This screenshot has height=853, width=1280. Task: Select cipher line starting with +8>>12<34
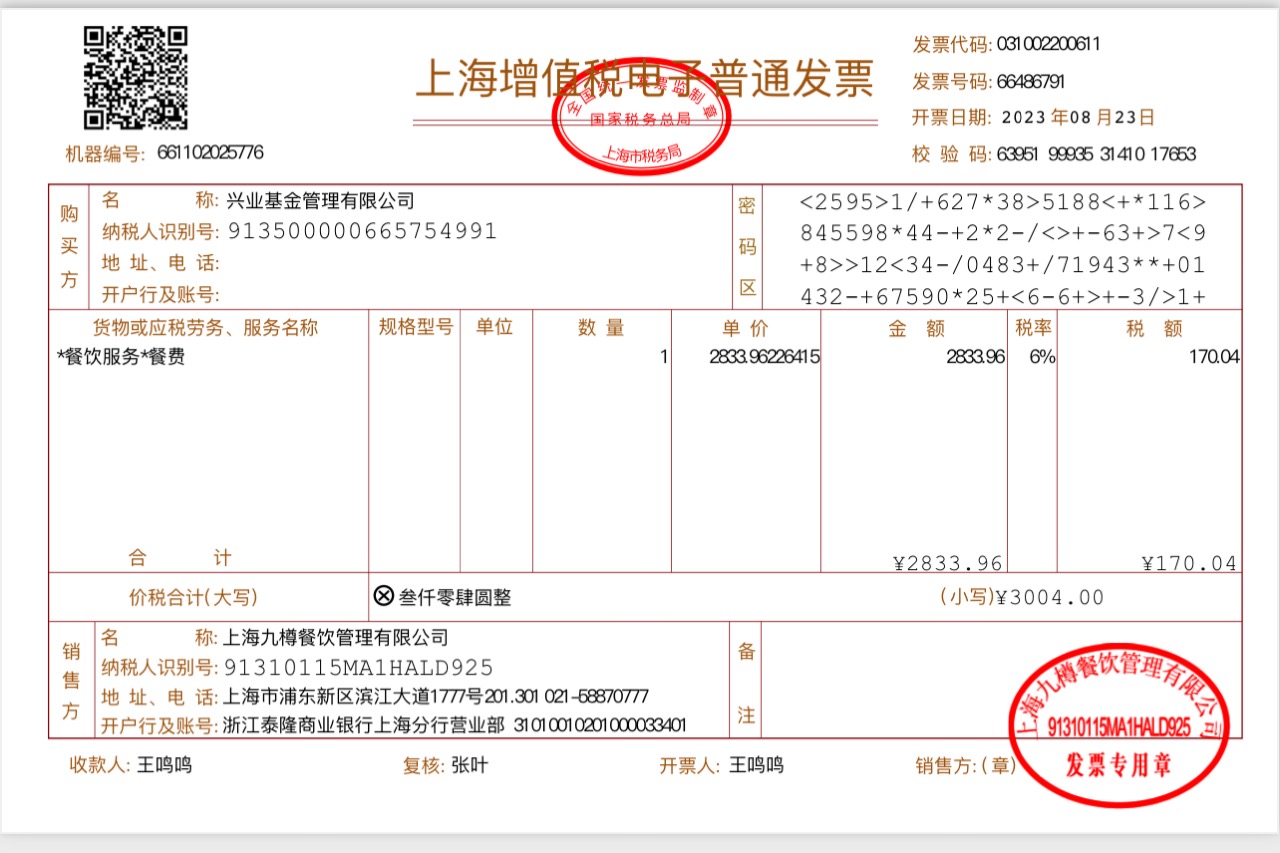[1003, 266]
